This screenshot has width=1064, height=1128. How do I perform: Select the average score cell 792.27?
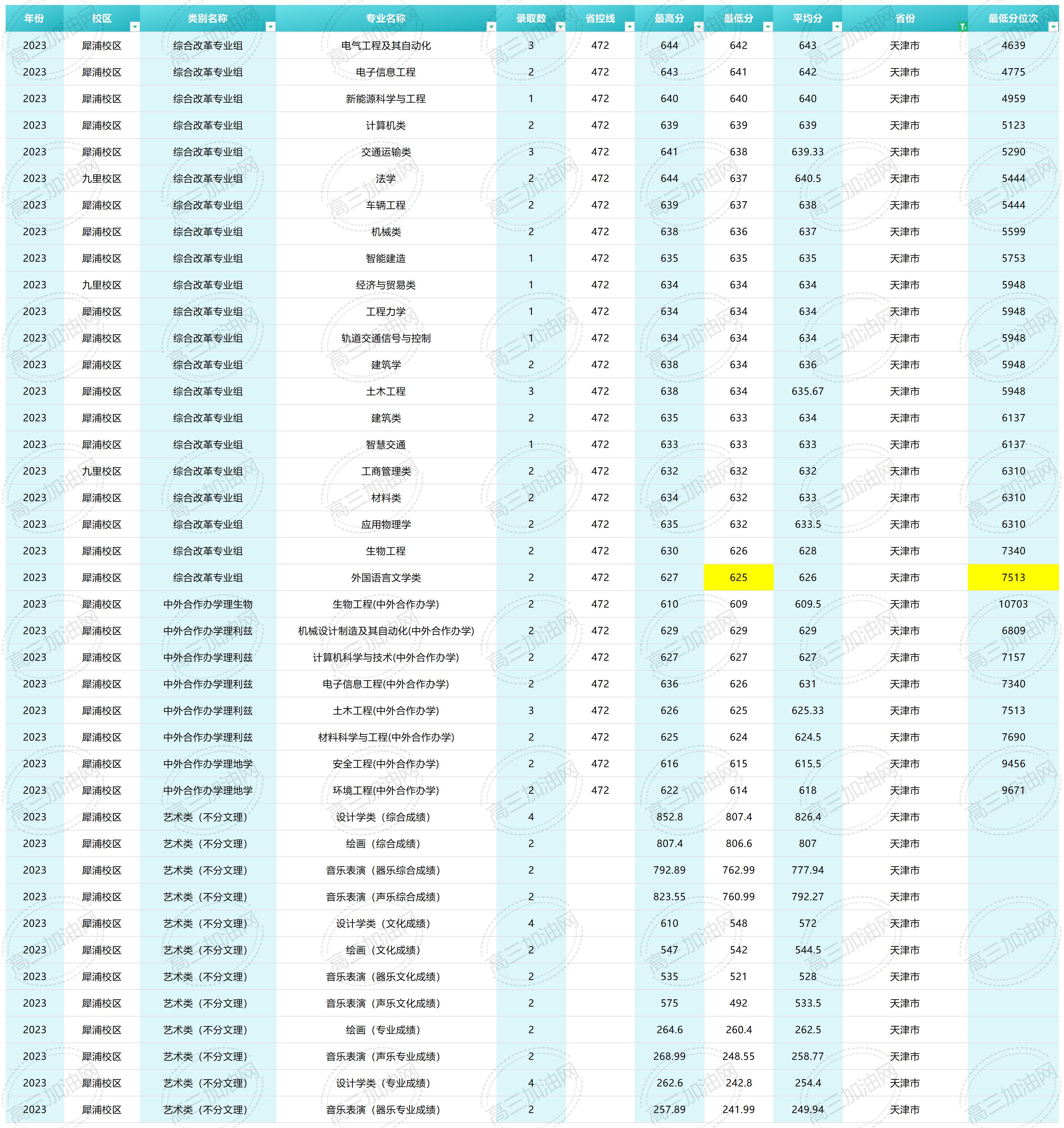[808, 897]
